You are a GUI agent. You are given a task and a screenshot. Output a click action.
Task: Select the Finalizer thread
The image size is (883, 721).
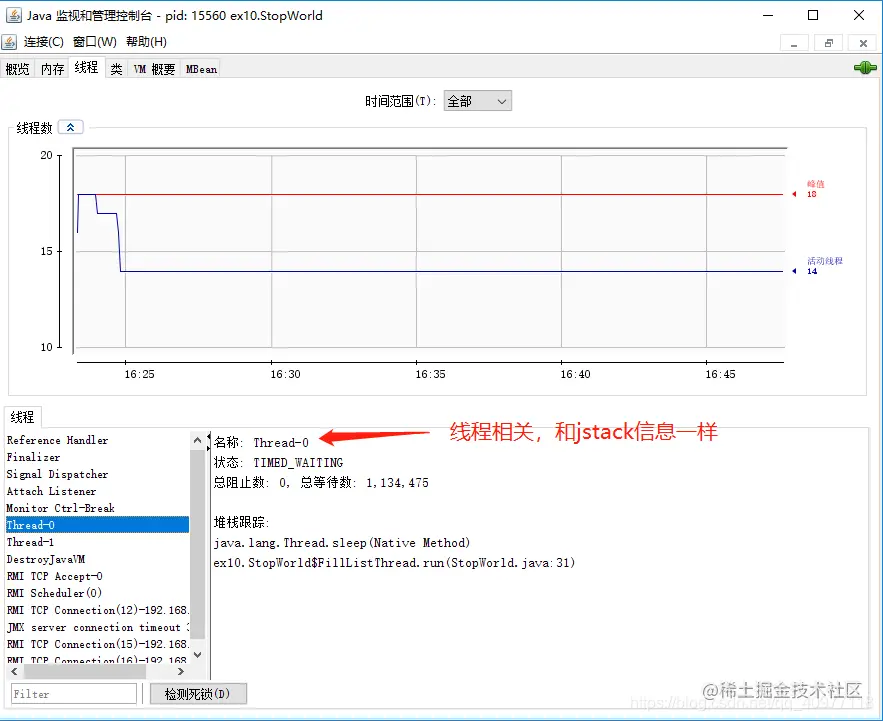tap(97, 457)
